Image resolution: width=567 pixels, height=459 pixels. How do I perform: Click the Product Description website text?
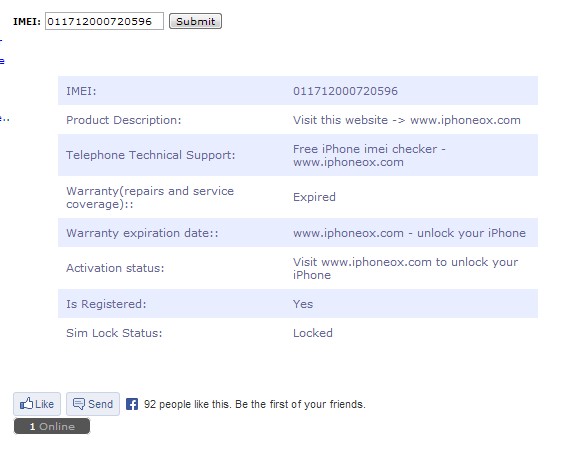coord(407,120)
